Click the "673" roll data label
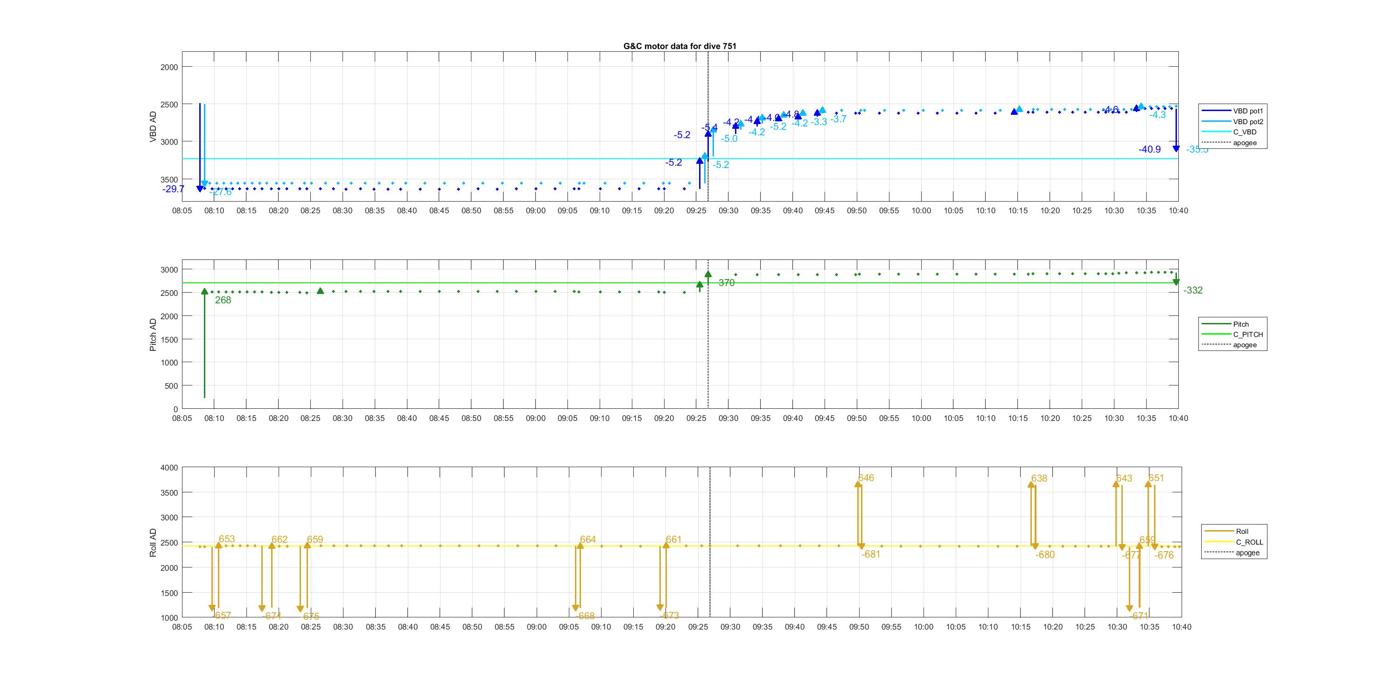Screen dimensions: 1400x693 click(x=671, y=616)
